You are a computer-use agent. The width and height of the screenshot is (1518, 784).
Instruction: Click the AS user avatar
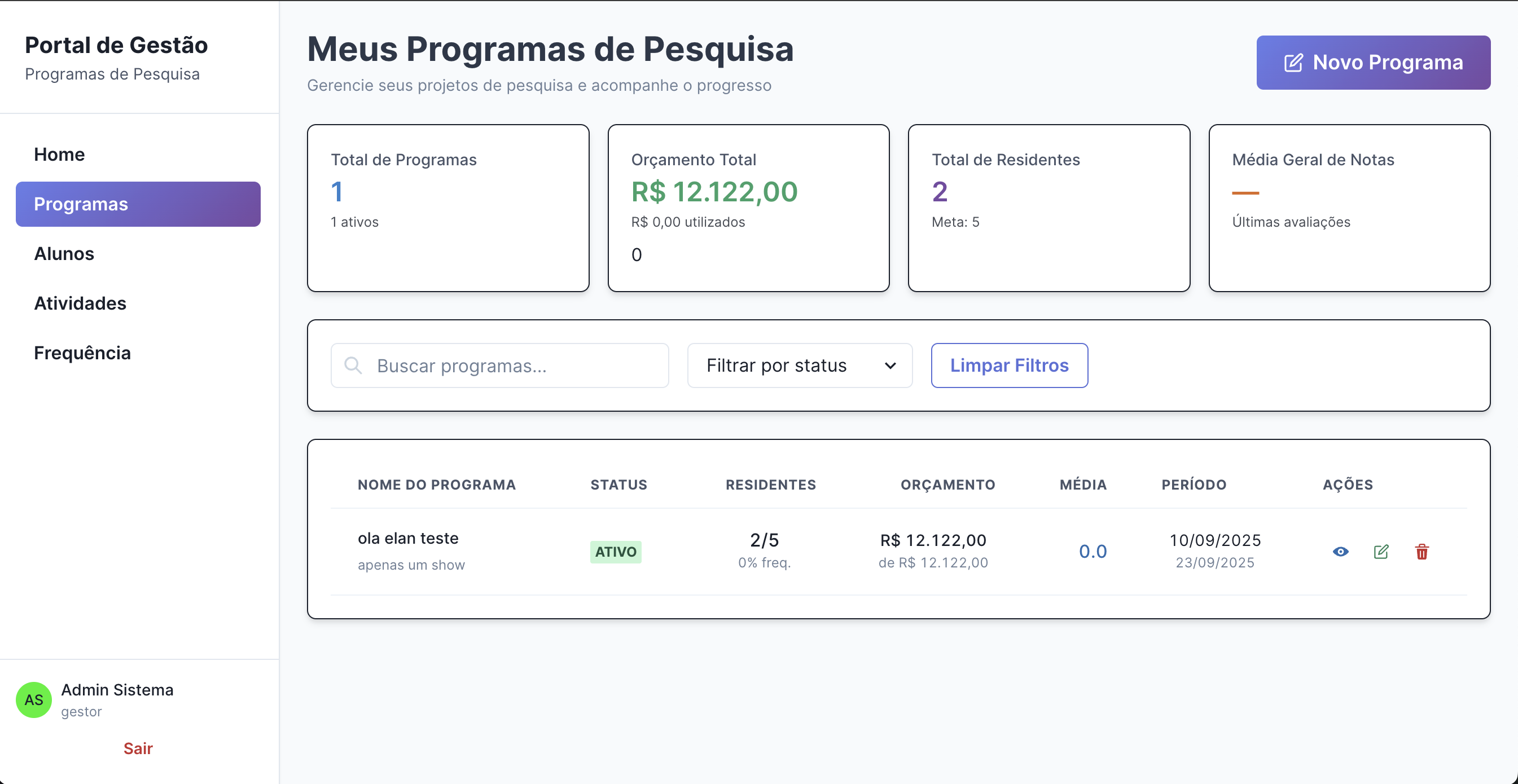34,700
